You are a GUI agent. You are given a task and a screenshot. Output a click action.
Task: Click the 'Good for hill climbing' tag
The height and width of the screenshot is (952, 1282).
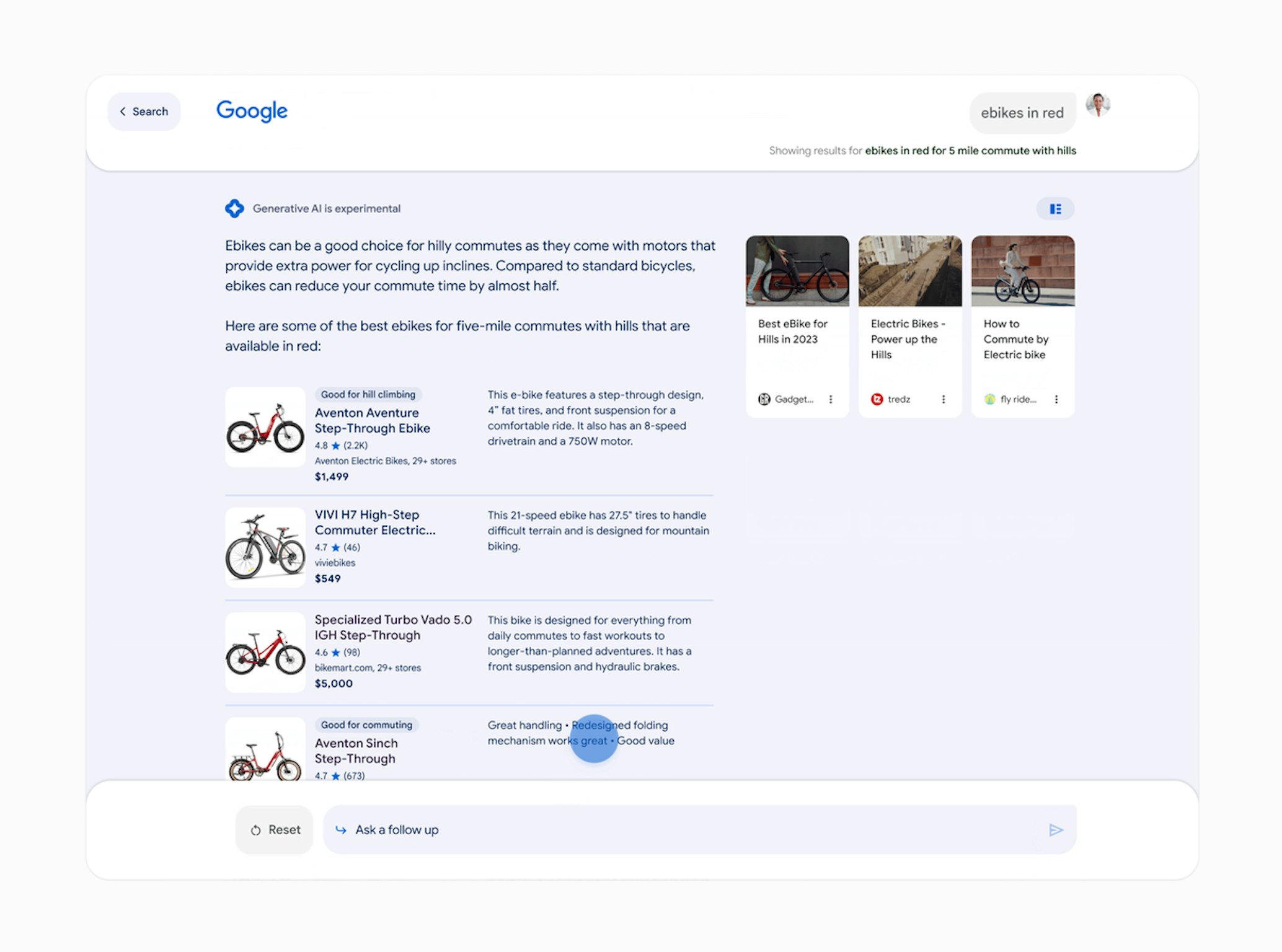pos(368,394)
